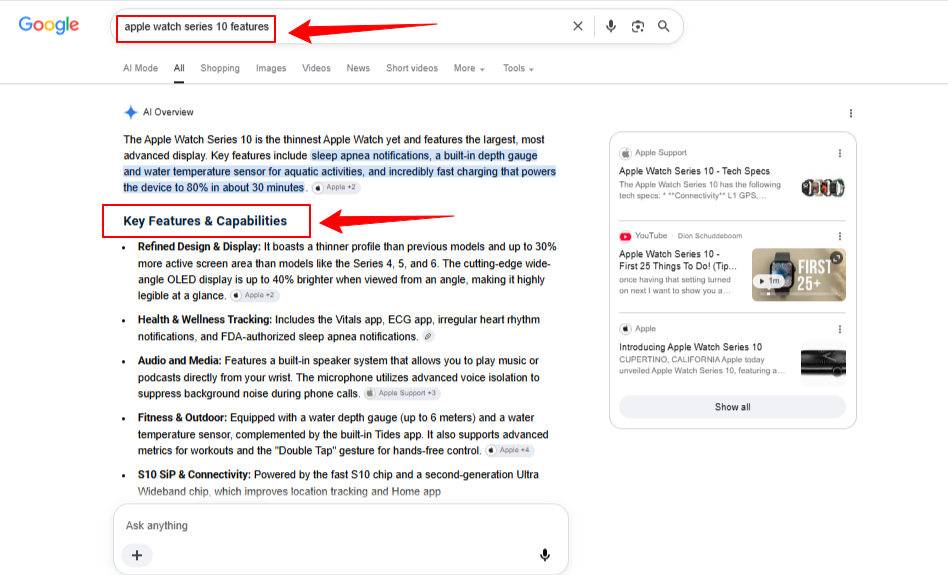This screenshot has width=948, height=575.
Task: Click the Apple Support favicon in sources panel
Action: tap(625, 153)
